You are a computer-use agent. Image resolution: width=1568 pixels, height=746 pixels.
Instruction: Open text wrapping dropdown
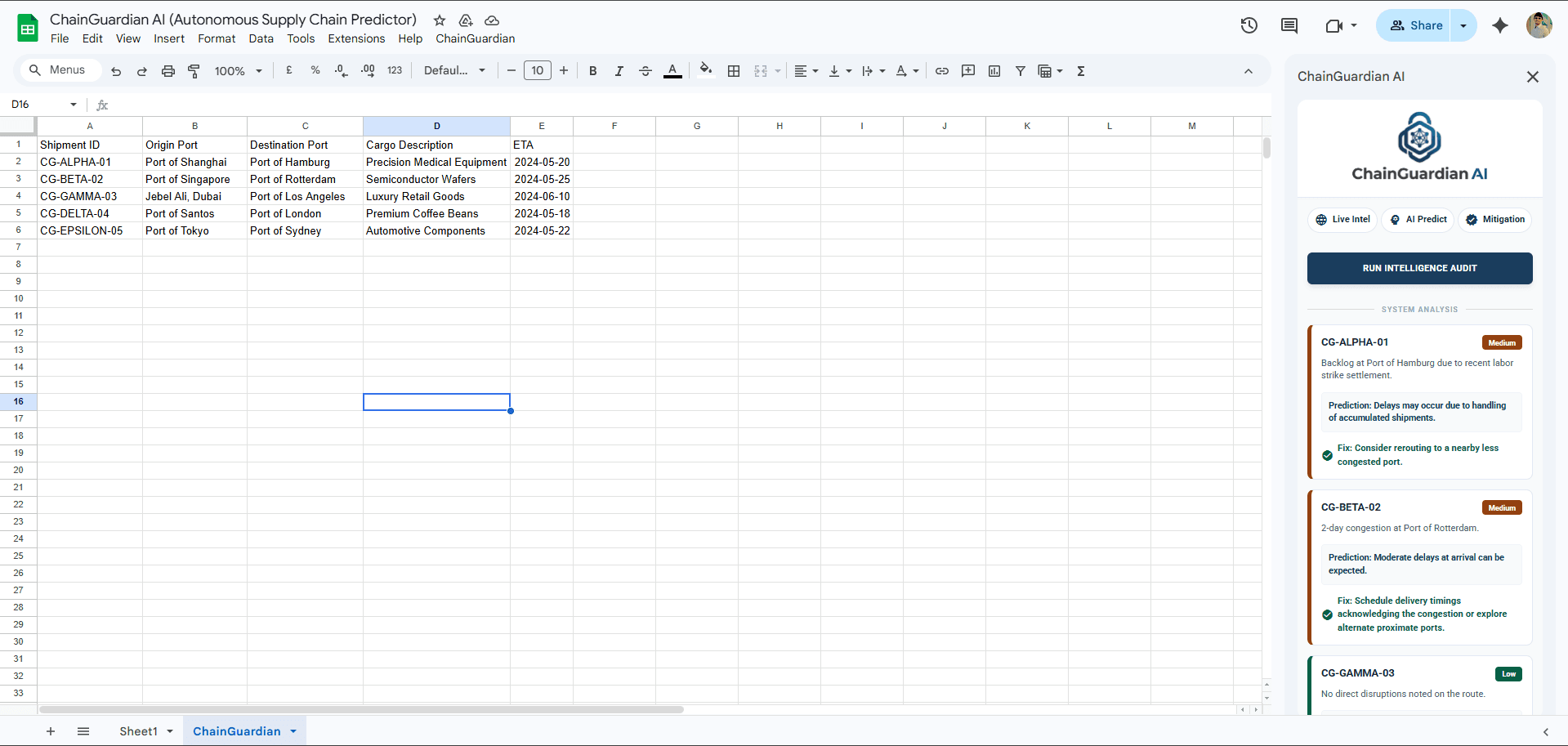tap(873, 71)
